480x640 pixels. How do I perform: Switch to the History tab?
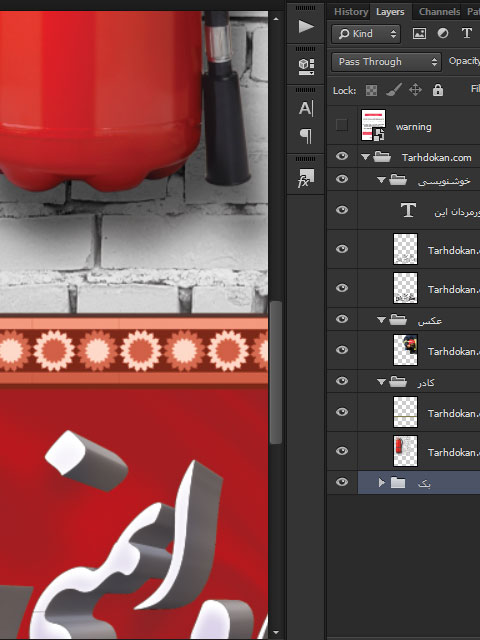(351, 12)
